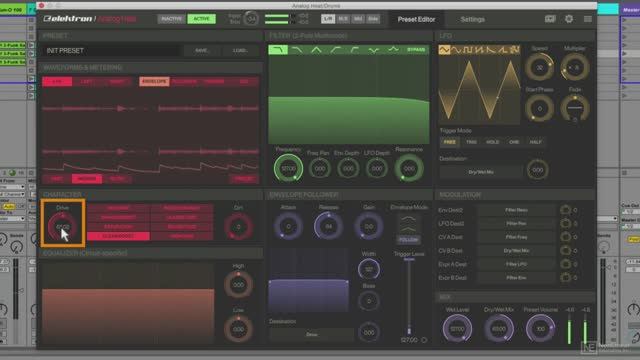640x360 pixels.
Task: Open Envelope Follower Destination dropdown showing Drive
Action: [311, 334]
